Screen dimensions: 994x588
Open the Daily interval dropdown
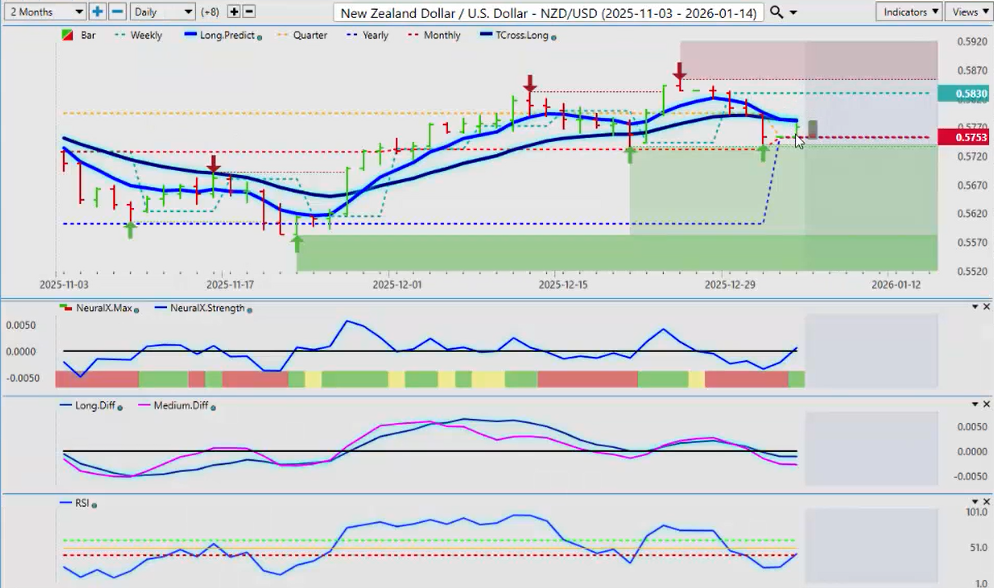[x=161, y=12]
